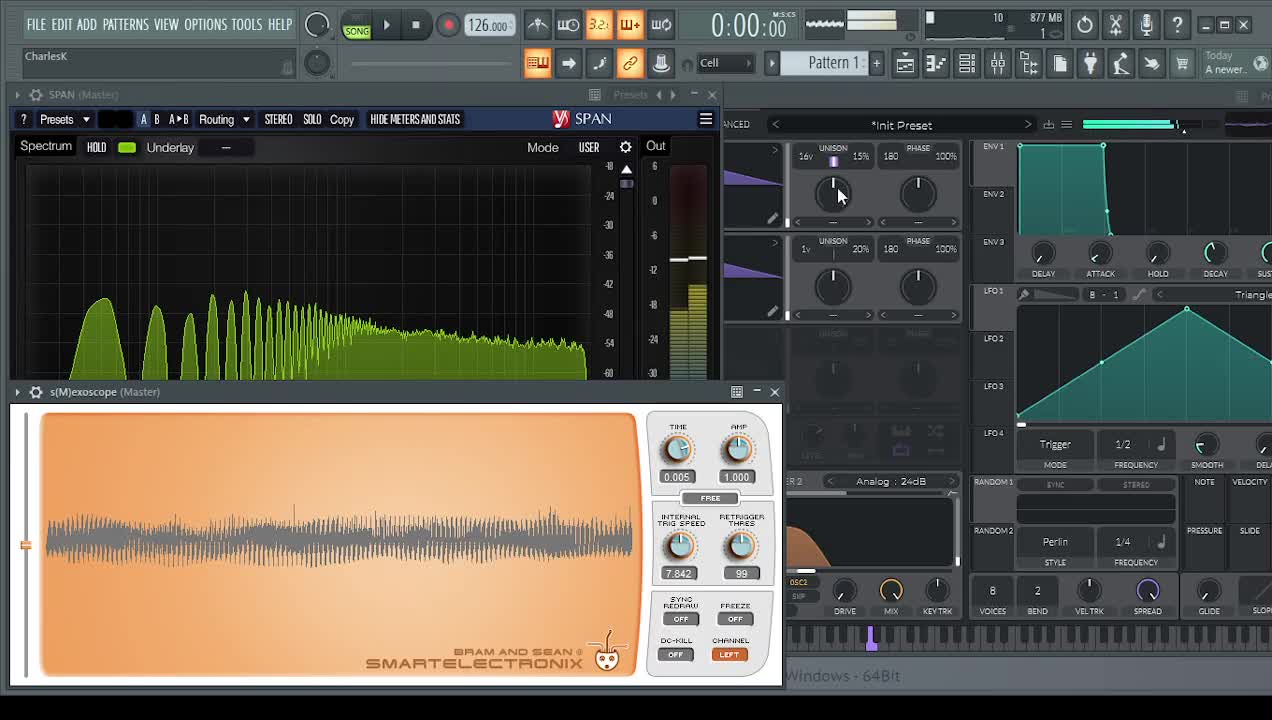The height and width of the screenshot is (720, 1272).
Task: Toggle DC-KILL switch in s(M)exoscope
Action: [x=675, y=655]
